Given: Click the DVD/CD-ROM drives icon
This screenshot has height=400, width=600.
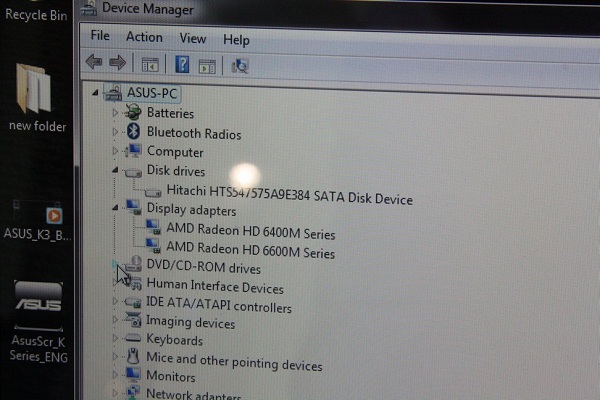Looking at the screenshot, I should point(134,264).
